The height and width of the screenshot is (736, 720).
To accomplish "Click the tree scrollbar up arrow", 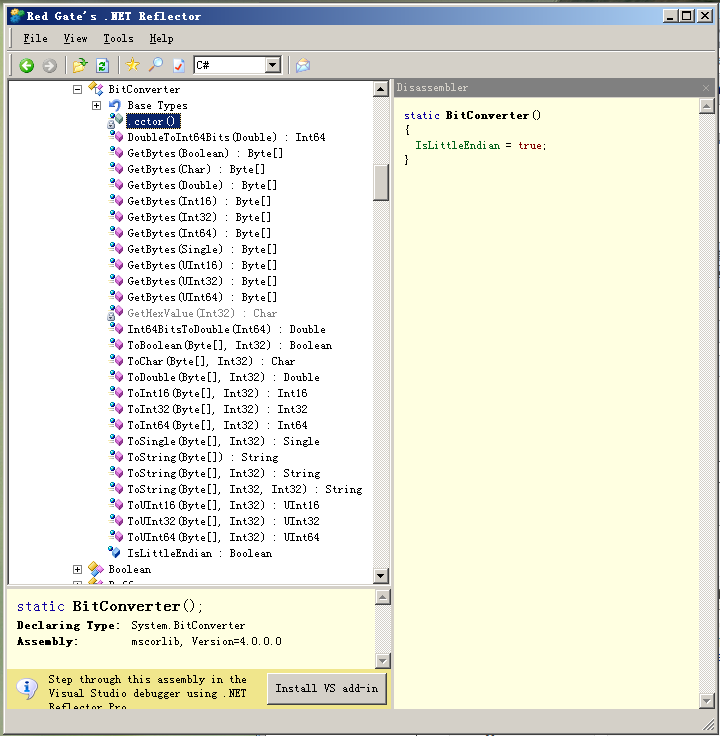I will [x=381, y=89].
